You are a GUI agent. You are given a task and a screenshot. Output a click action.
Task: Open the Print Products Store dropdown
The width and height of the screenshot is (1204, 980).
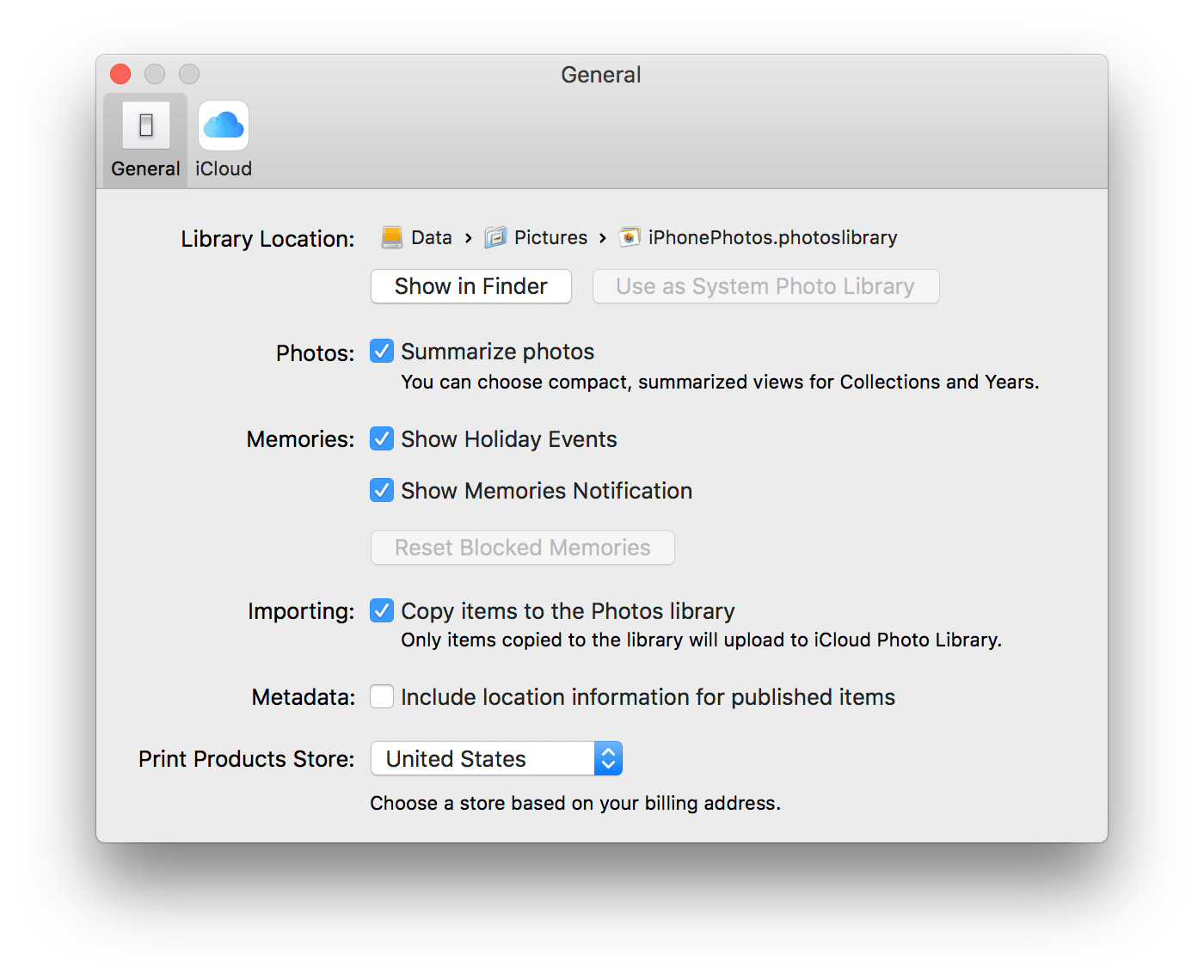(x=607, y=758)
